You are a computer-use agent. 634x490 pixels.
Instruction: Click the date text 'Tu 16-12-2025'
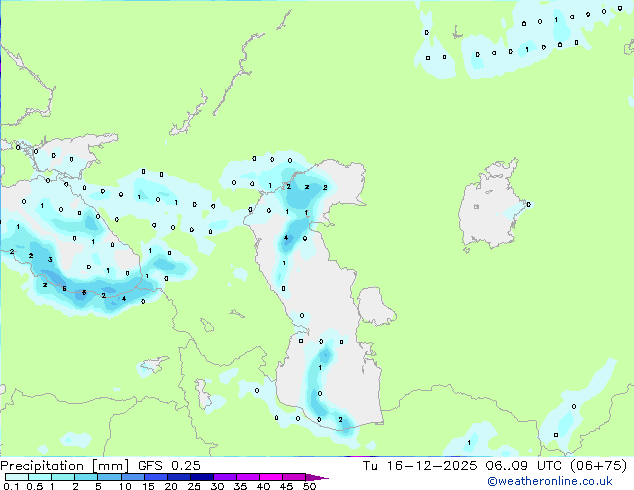click(420, 465)
